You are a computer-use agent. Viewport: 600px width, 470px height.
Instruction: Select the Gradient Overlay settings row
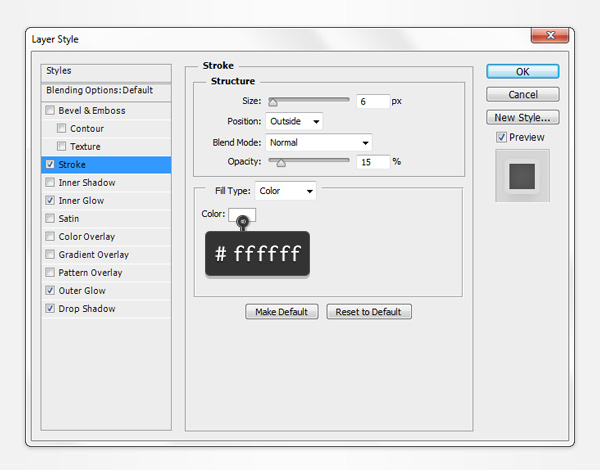tap(106, 255)
